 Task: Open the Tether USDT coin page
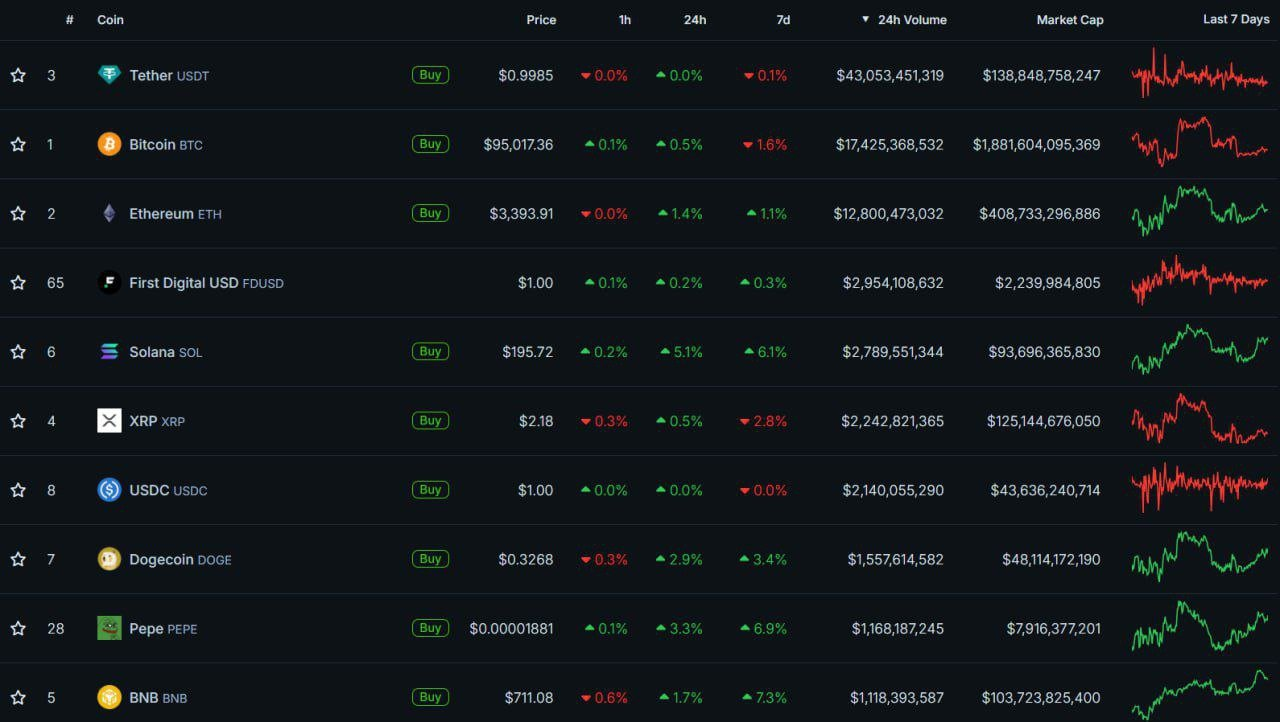pos(169,75)
